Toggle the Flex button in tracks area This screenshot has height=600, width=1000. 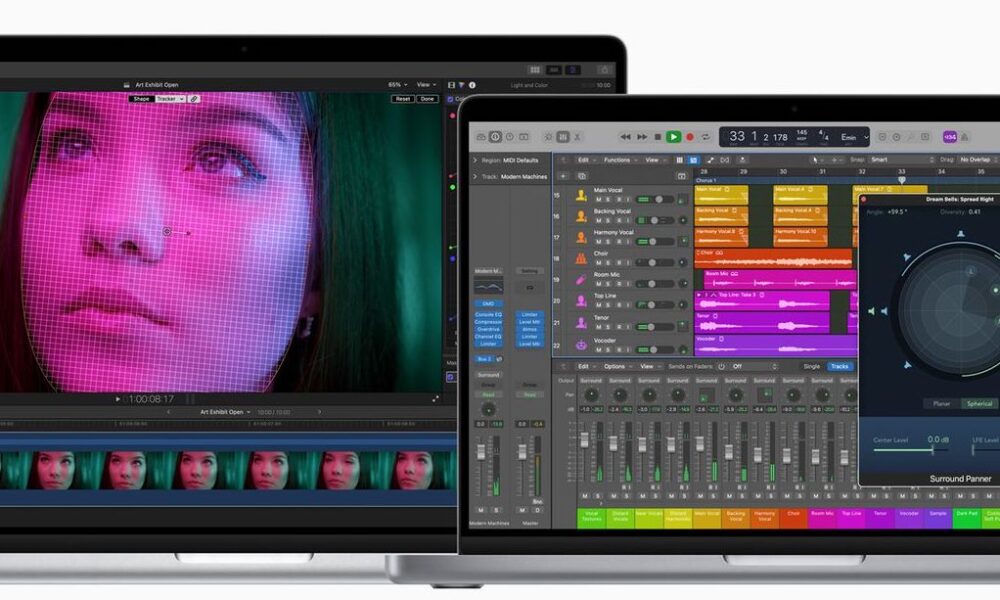pos(725,160)
